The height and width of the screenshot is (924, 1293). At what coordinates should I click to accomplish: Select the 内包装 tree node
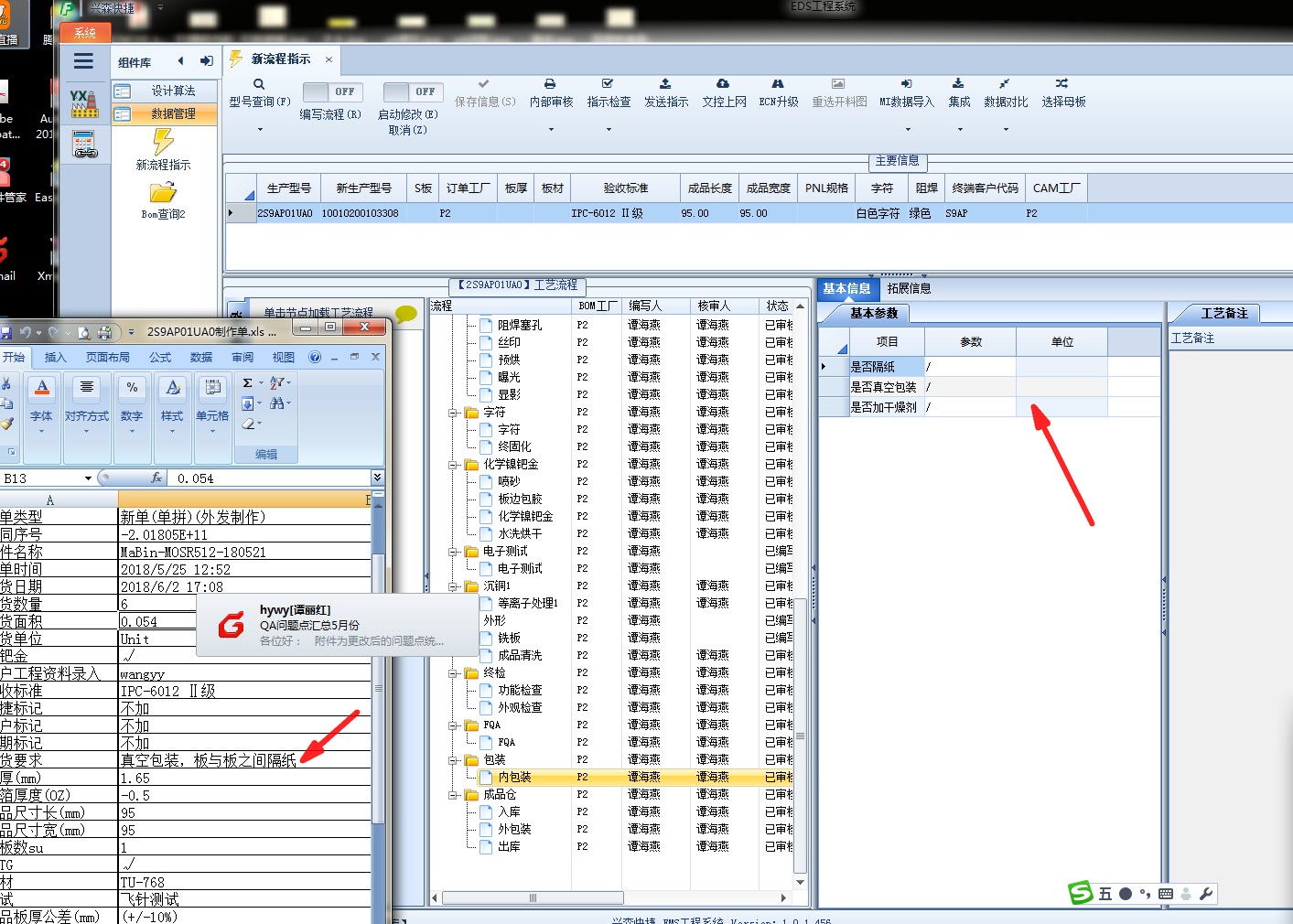coord(514,777)
